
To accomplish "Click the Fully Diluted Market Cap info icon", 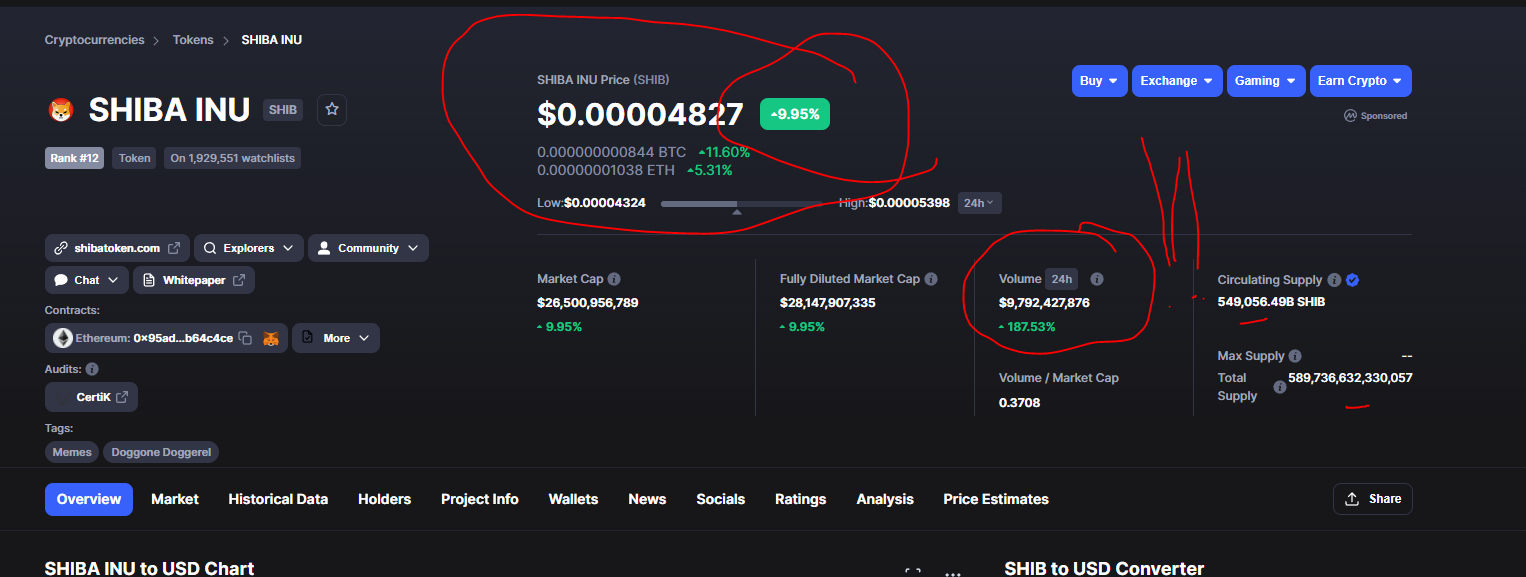I will point(931,280).
